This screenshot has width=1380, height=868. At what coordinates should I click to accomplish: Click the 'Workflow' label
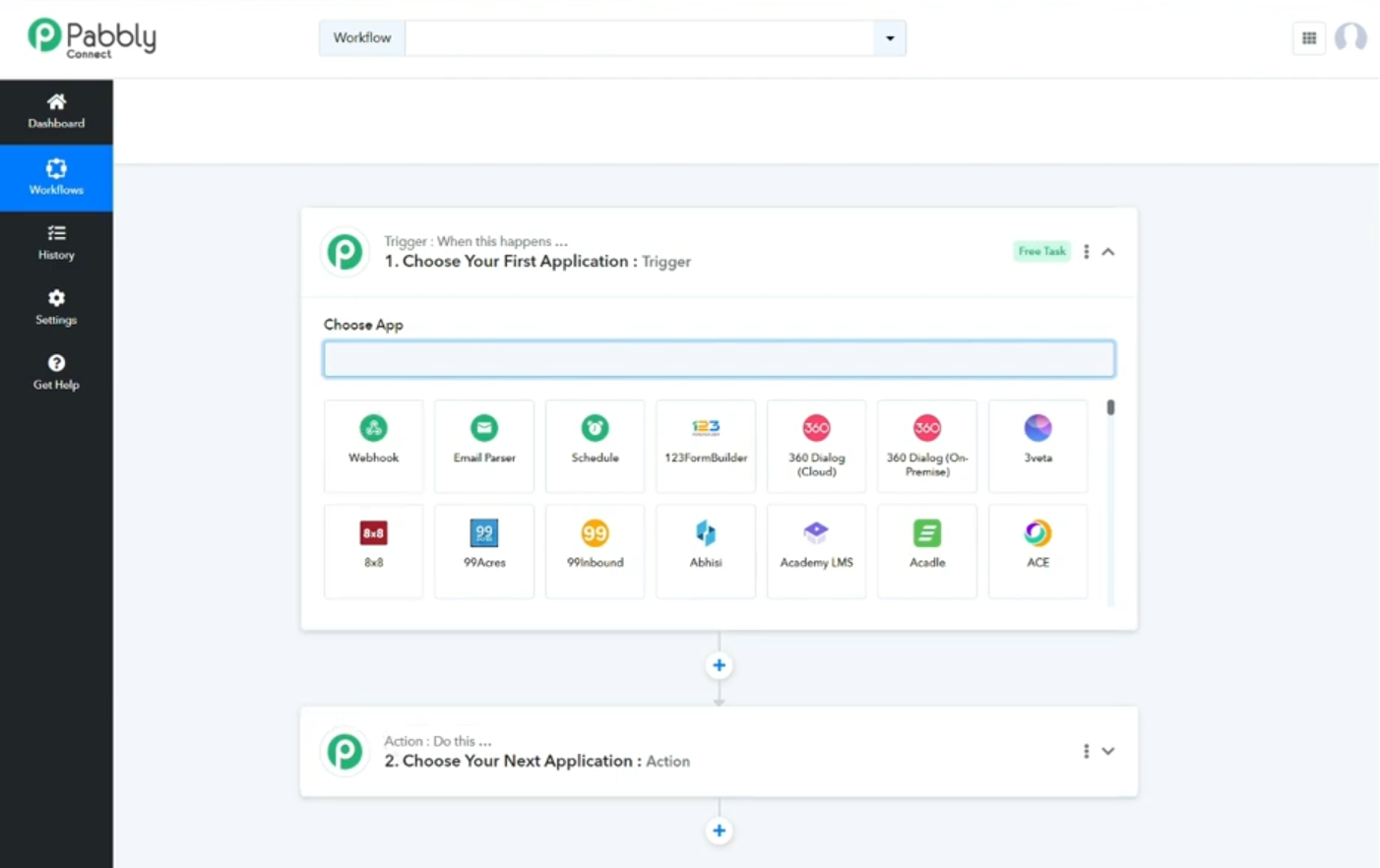click(x=361, y=37)
